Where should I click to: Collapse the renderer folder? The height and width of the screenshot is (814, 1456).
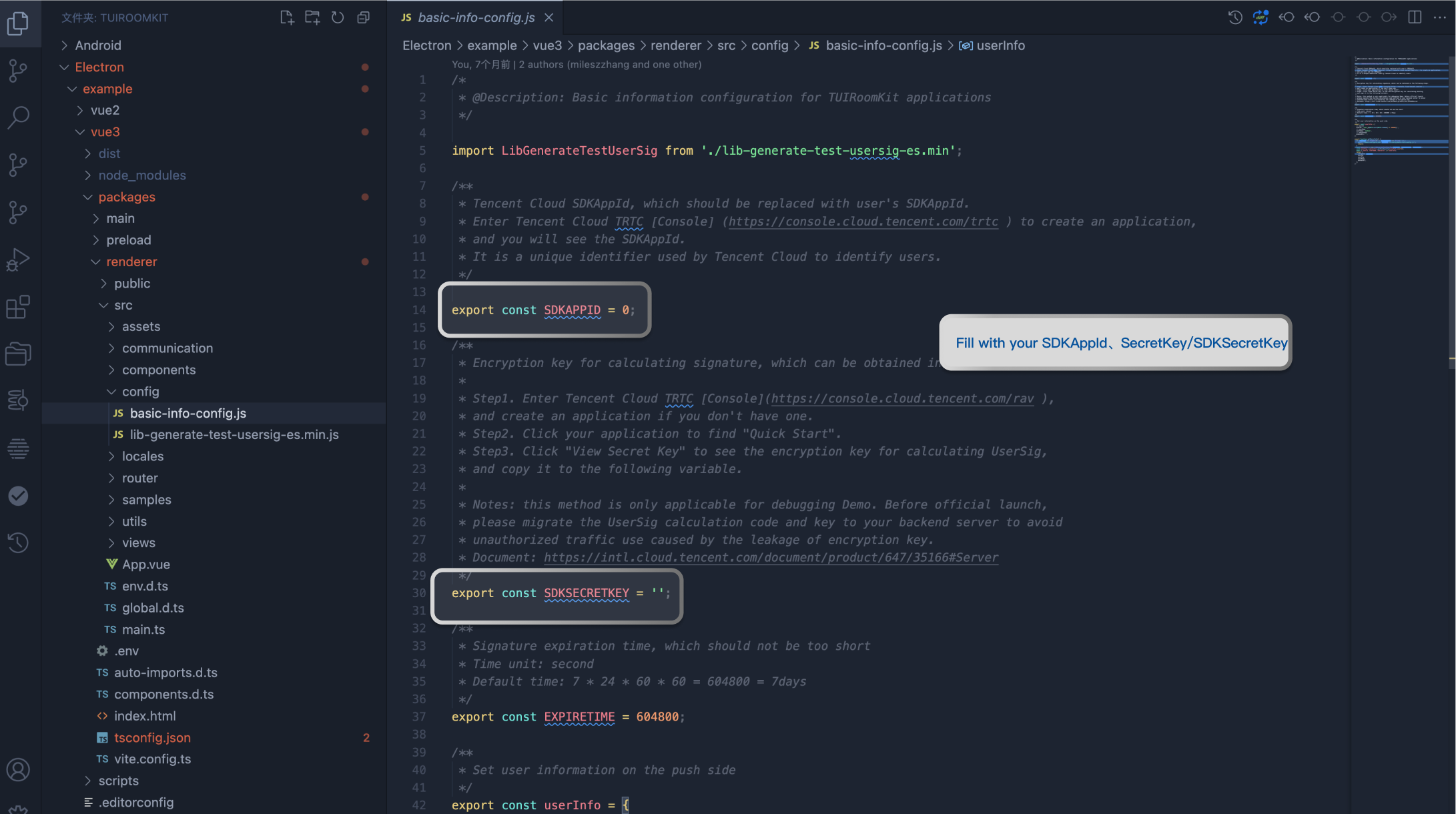131,262
